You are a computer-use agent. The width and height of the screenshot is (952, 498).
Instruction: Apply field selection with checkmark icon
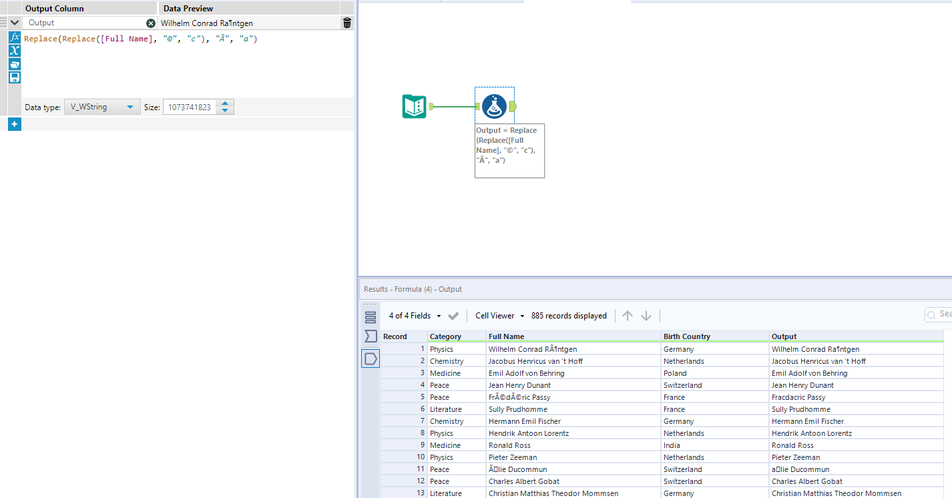pos(453,316)
